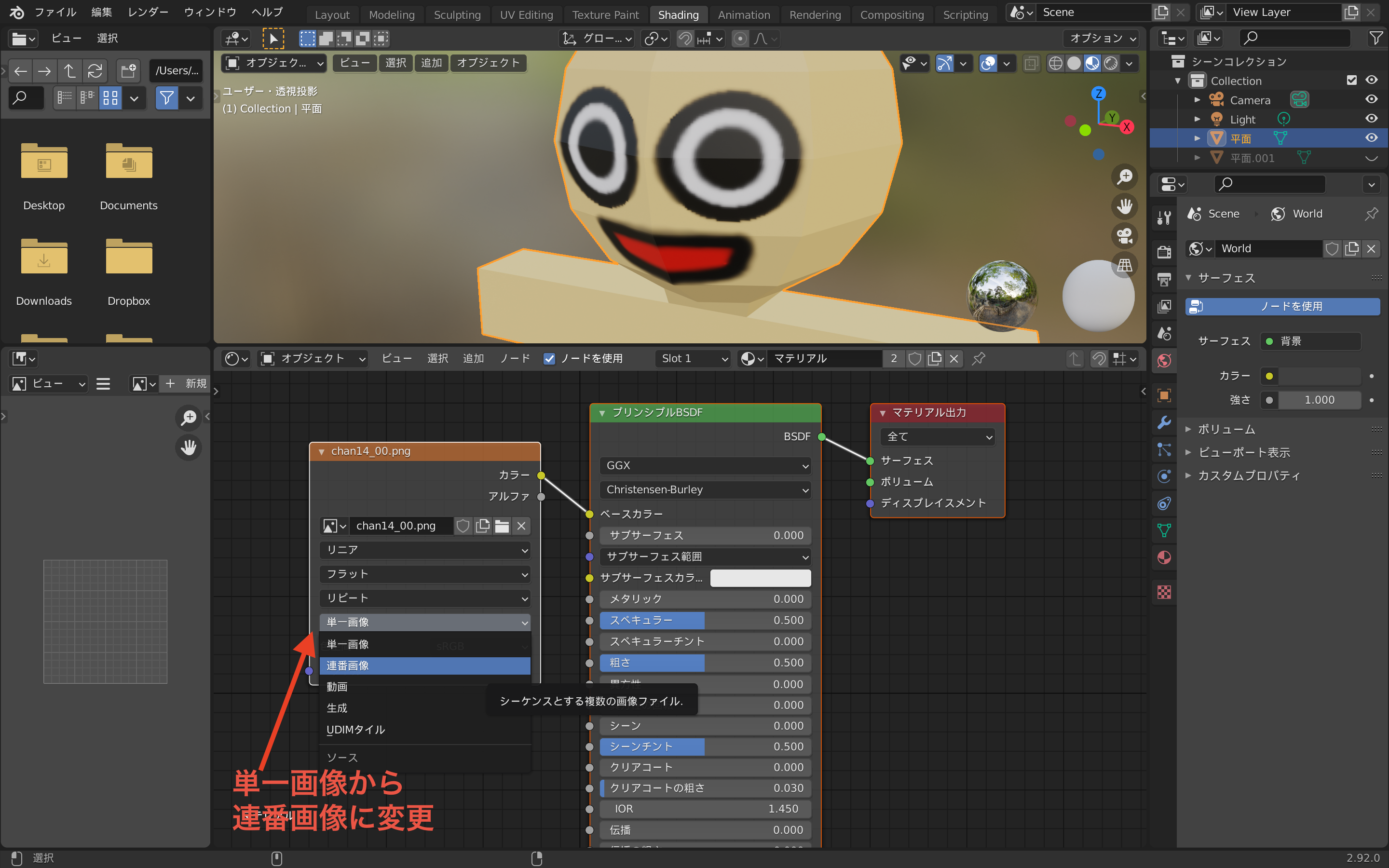Click the viewport pan hand icon

(1124, 206)
